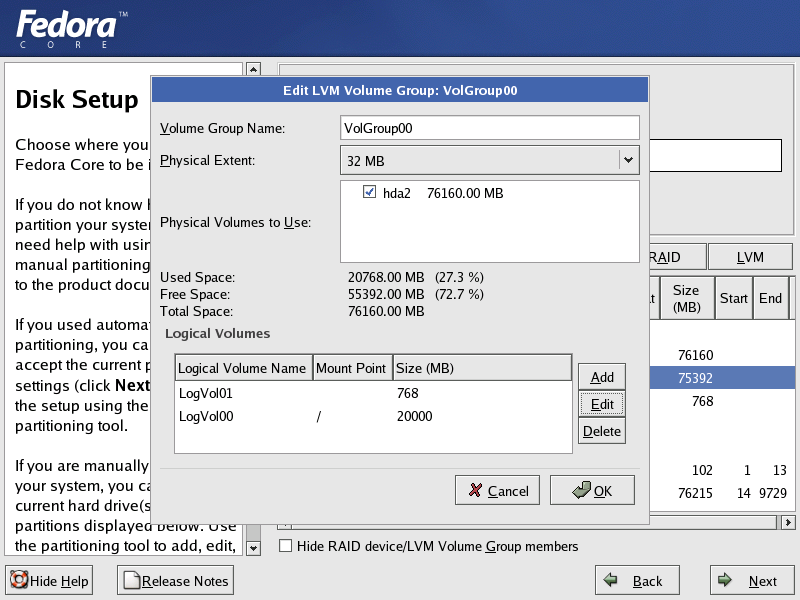Click the End column header in partition table
This screenshot has width=800, height=600.
770,298
